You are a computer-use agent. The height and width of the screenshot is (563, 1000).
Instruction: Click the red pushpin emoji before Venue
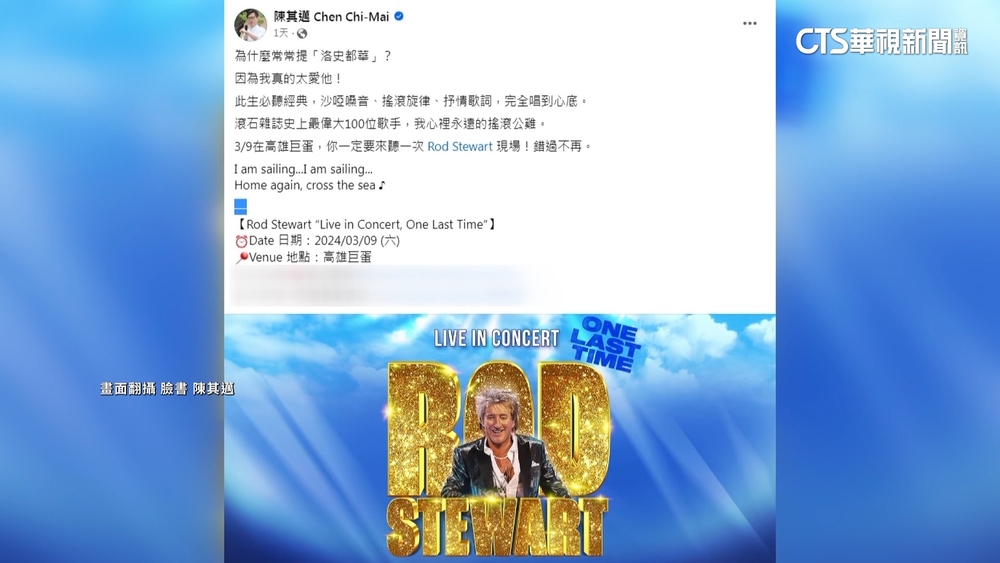242,258
